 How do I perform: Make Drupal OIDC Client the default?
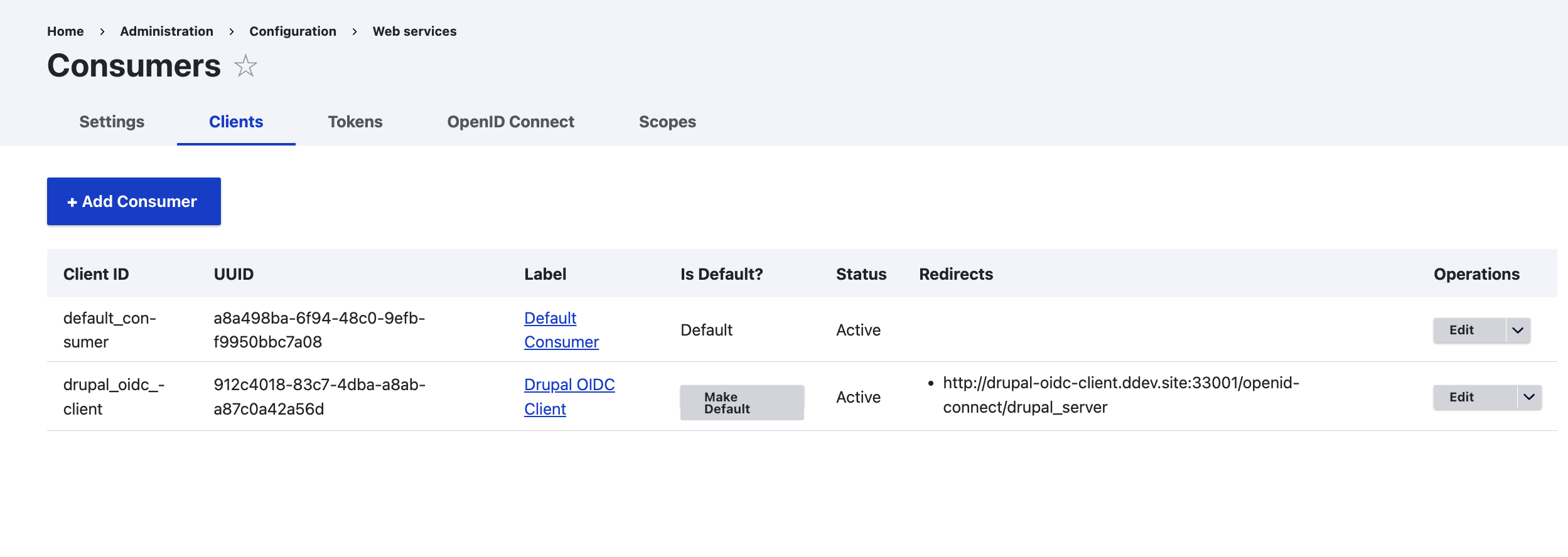tap(741, 403)
